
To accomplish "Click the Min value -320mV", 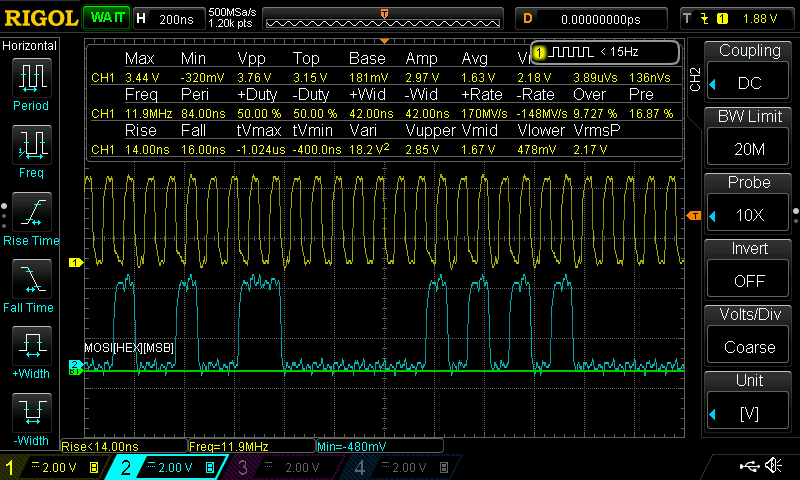I will (203, 78).
